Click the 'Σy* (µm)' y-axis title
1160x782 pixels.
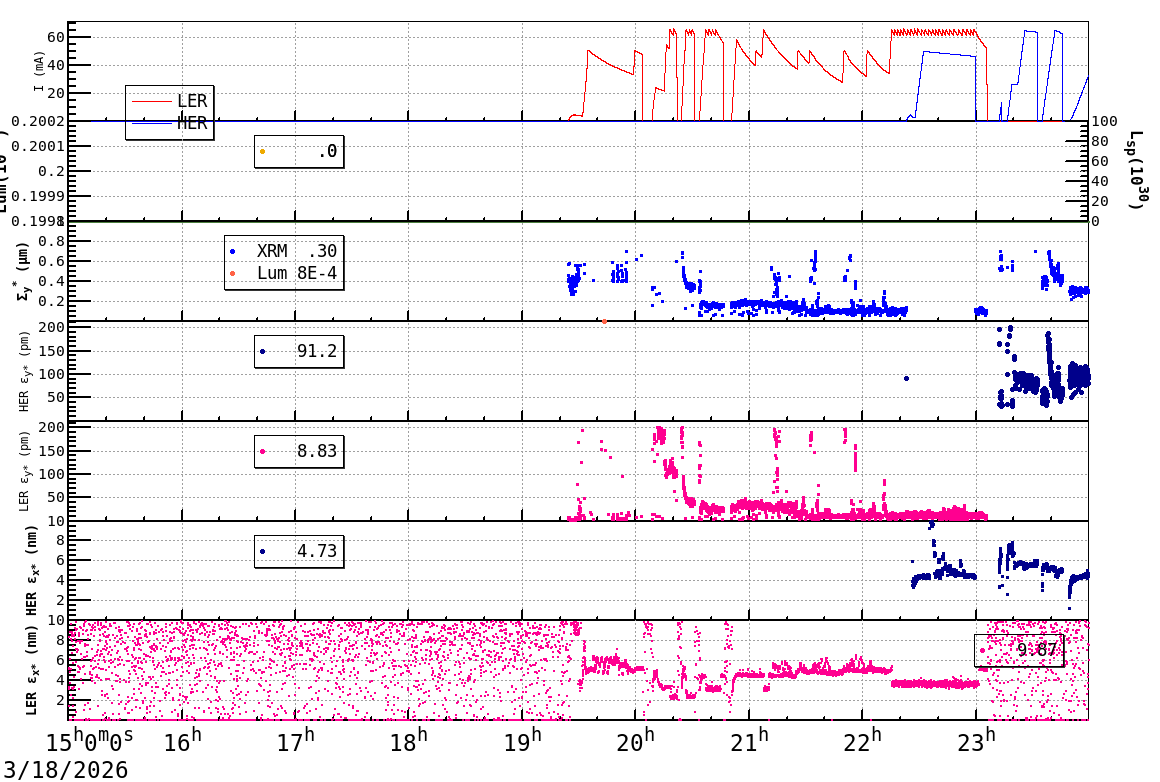pos(23,271)
